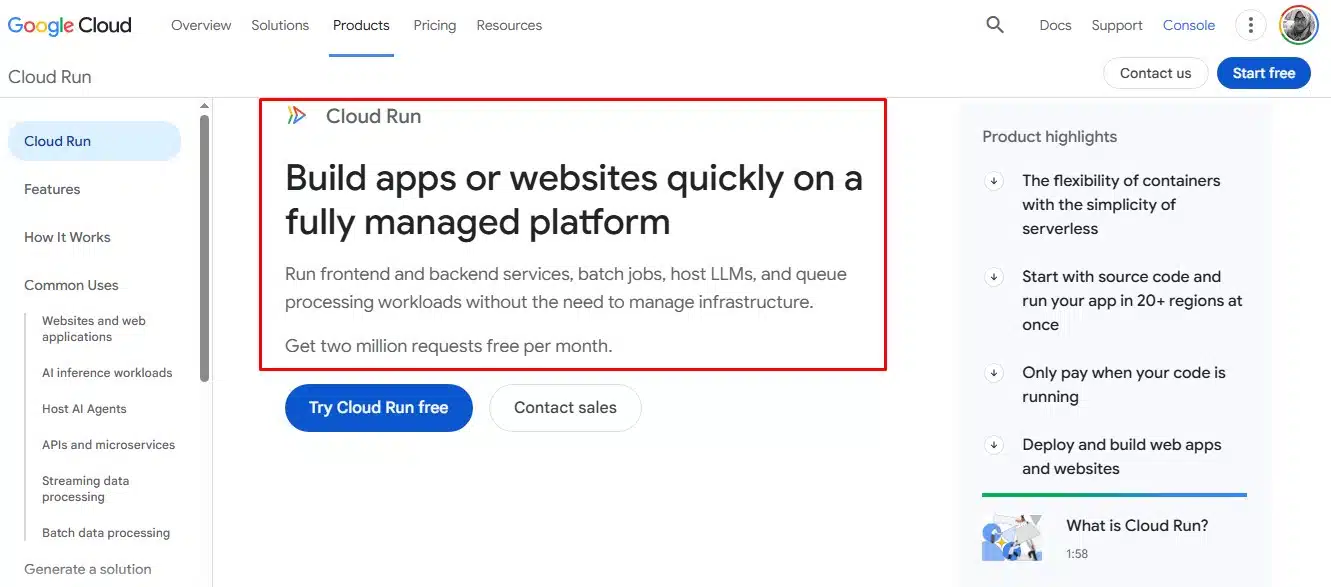
Task: Play the What is Cloud Run video thumbnail
Action: [x=1012, y=538]
